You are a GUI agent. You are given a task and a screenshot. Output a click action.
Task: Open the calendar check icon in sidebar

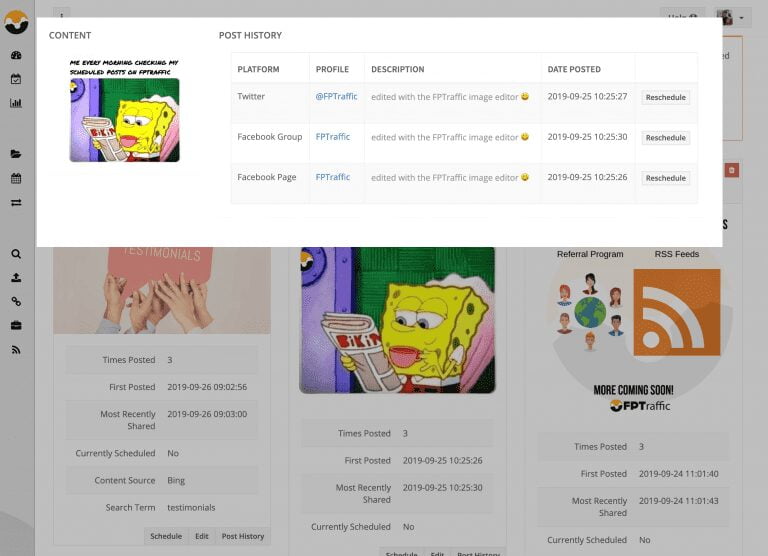[16, 79]
